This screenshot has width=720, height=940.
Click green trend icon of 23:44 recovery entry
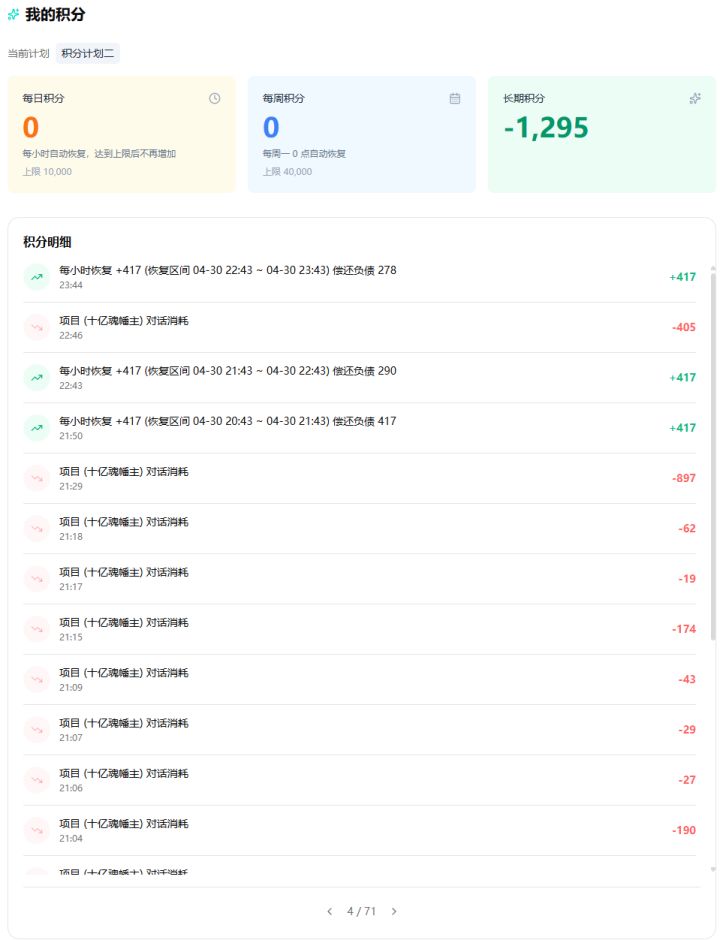coord(37,277)
